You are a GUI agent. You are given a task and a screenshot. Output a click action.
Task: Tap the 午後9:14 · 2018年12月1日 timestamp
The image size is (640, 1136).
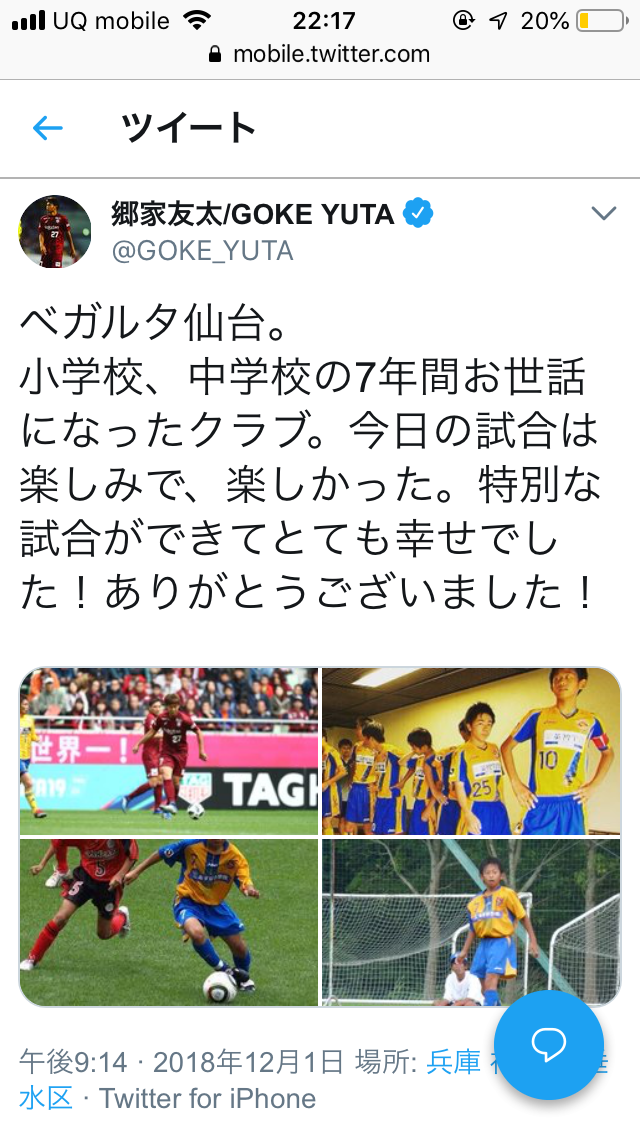point(181,1062)
